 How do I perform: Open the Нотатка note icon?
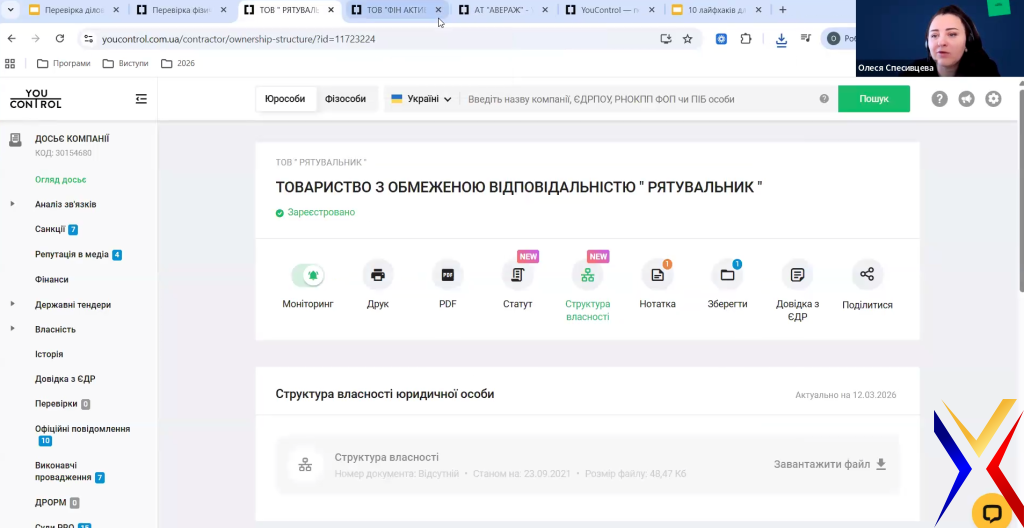[657, 275]
